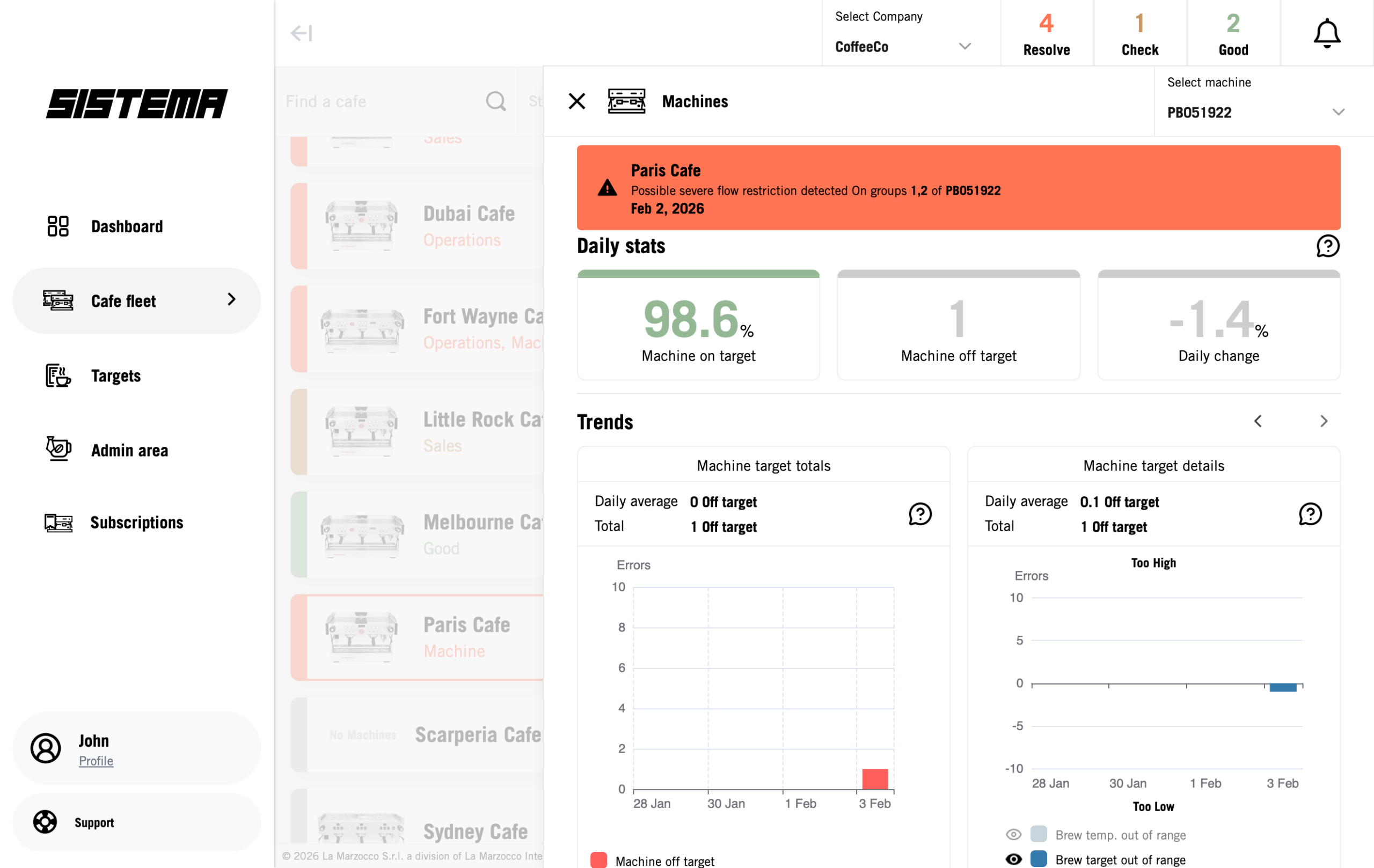Click the warning triangle alert icon
Screen dimensions: 1374x868
coord(607,188)
